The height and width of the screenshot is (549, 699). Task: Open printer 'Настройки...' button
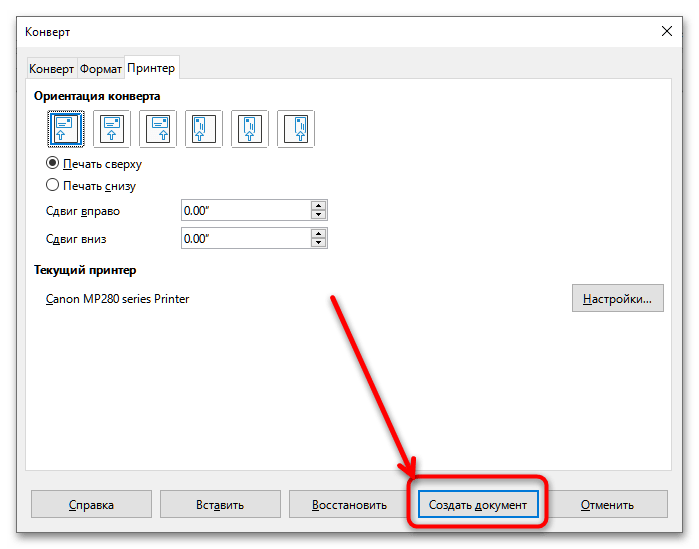pos(617,298)
